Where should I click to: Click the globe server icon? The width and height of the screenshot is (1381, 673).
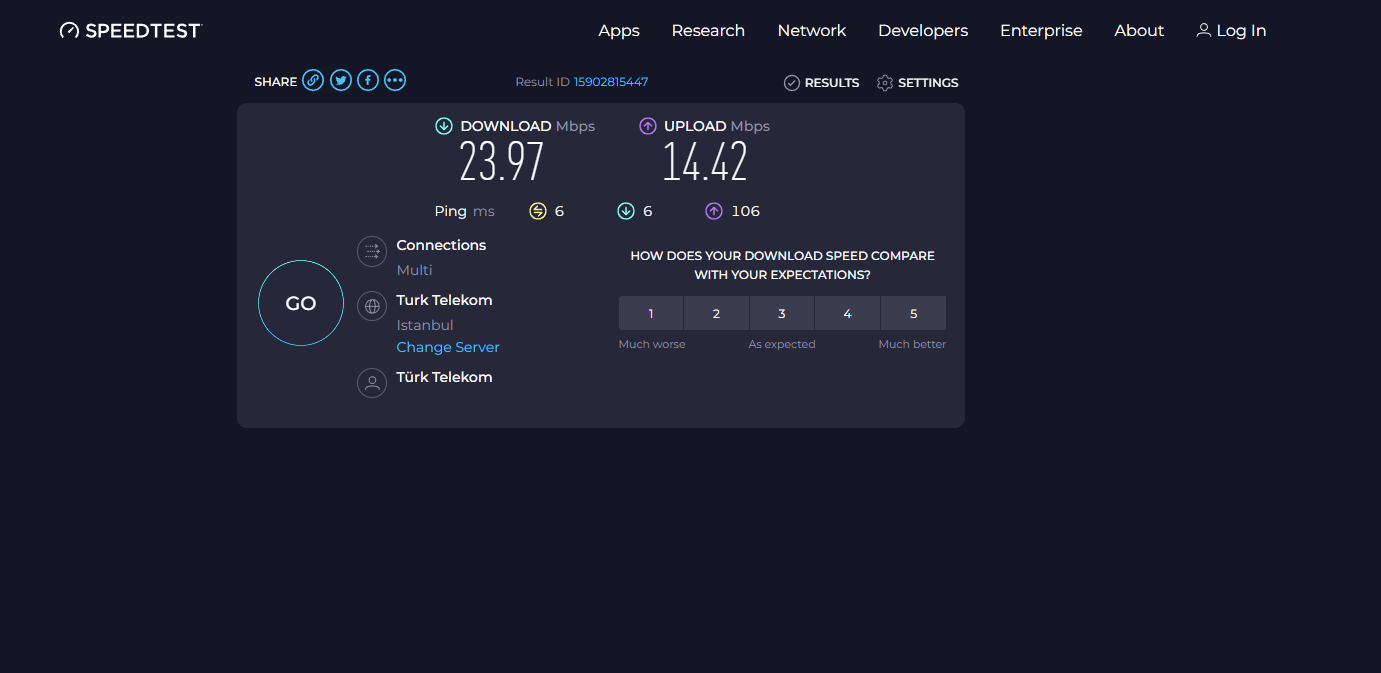372,306
